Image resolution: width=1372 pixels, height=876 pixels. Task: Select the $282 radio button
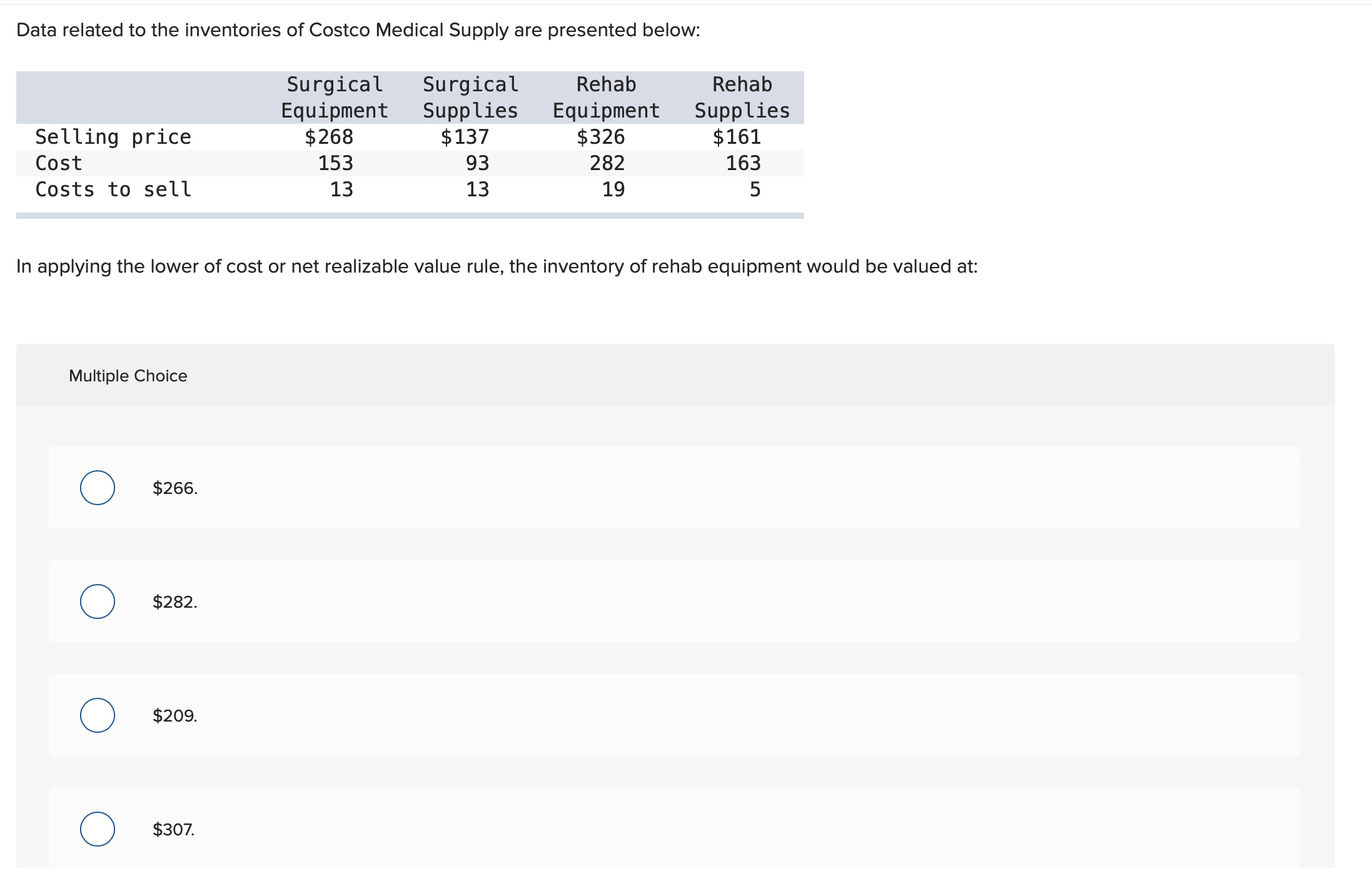click(x=98, y=602)
